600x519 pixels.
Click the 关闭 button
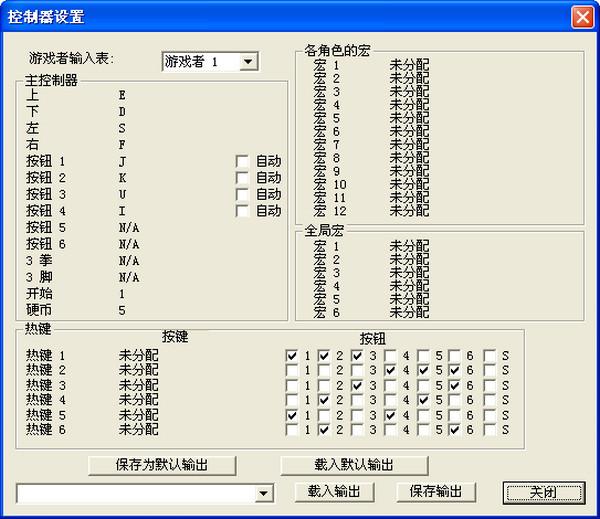click(544, 492)
